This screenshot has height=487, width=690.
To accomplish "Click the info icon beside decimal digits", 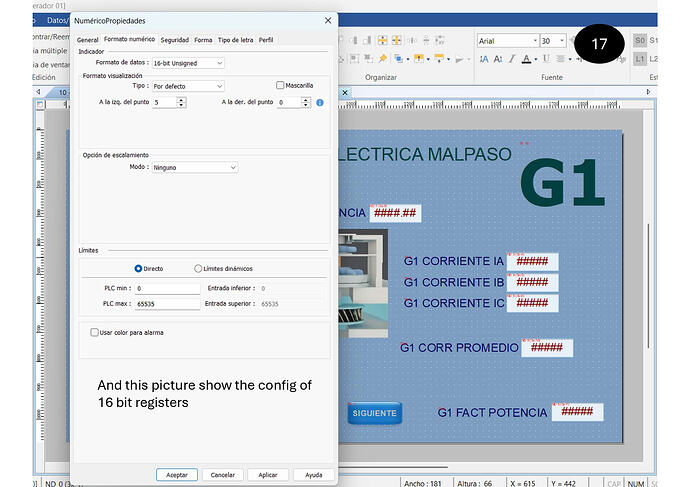I will click(319, 102).
